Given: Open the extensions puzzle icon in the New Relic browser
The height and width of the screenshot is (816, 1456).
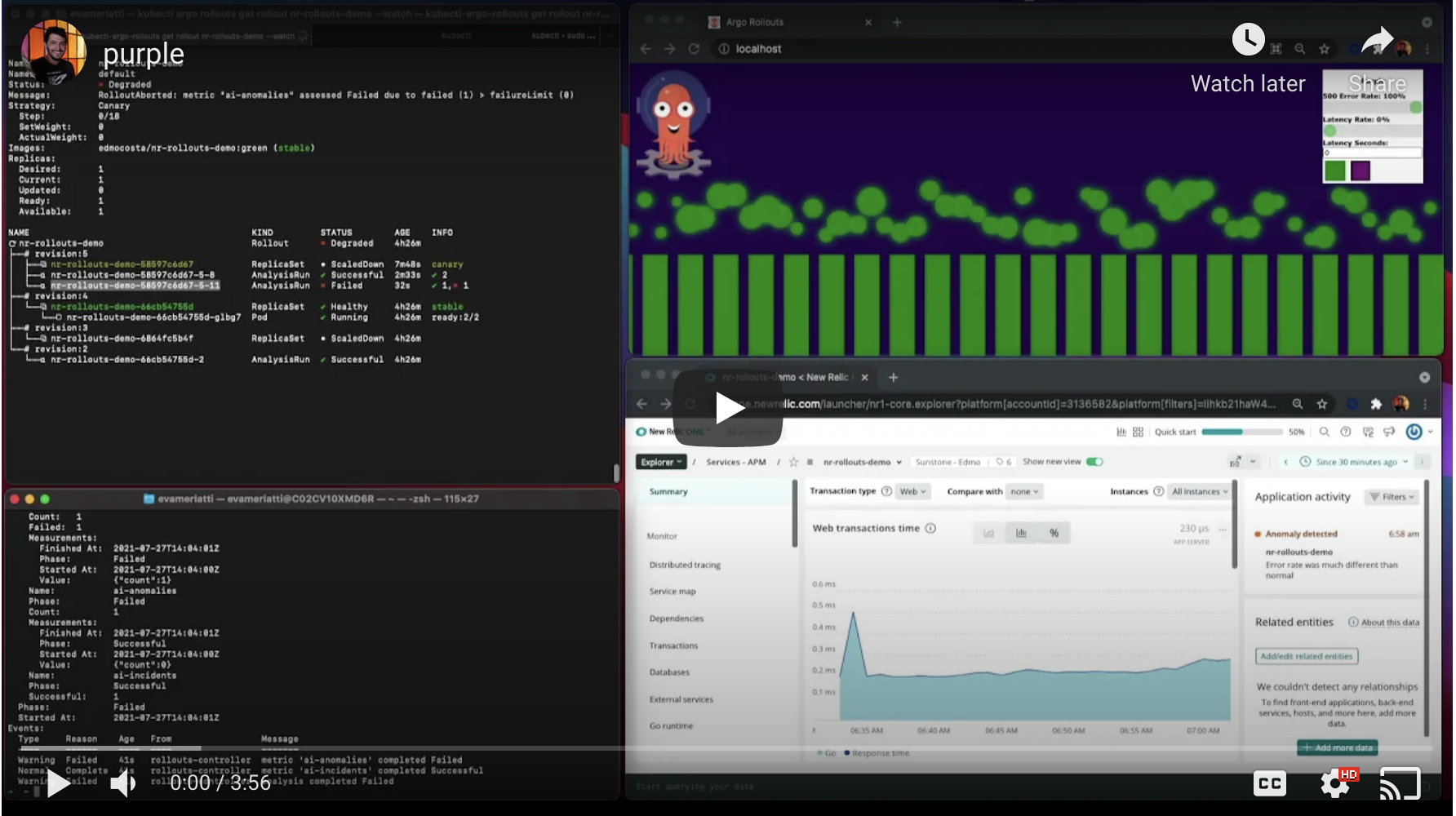Looking at the screenshot, I should click(x=1376, y=404).
